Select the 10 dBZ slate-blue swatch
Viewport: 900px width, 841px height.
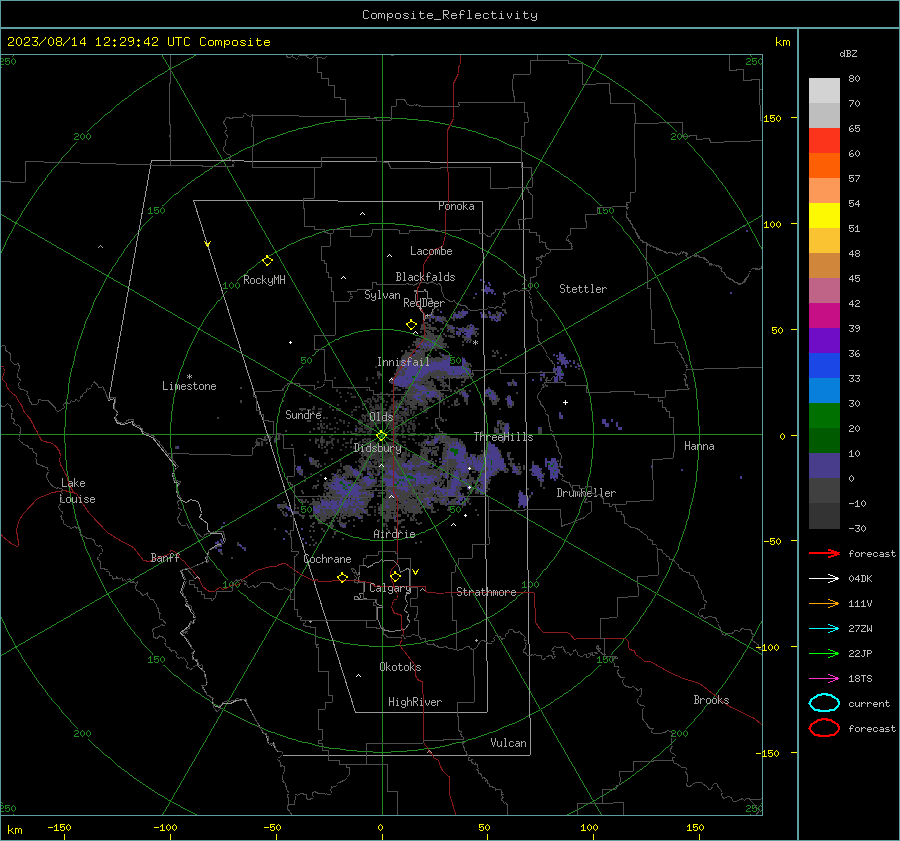click(824, 466)
